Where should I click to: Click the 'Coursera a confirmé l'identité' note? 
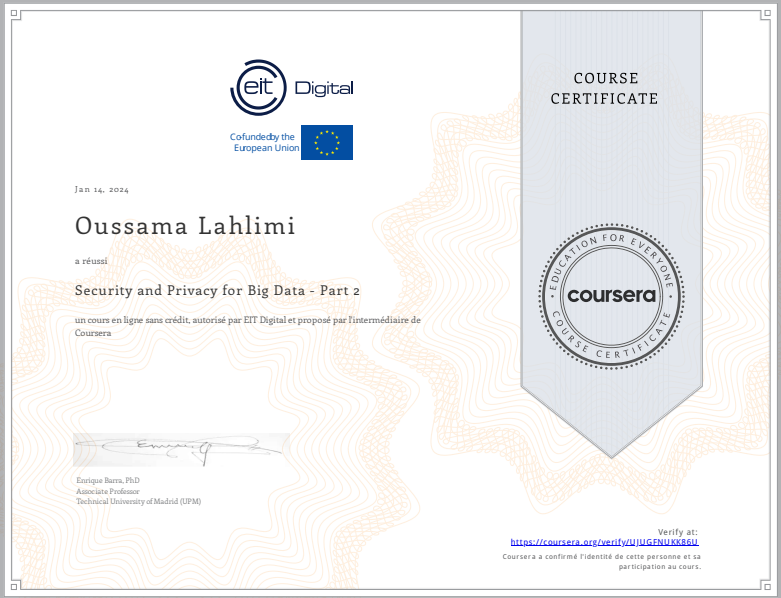[602, 562]
